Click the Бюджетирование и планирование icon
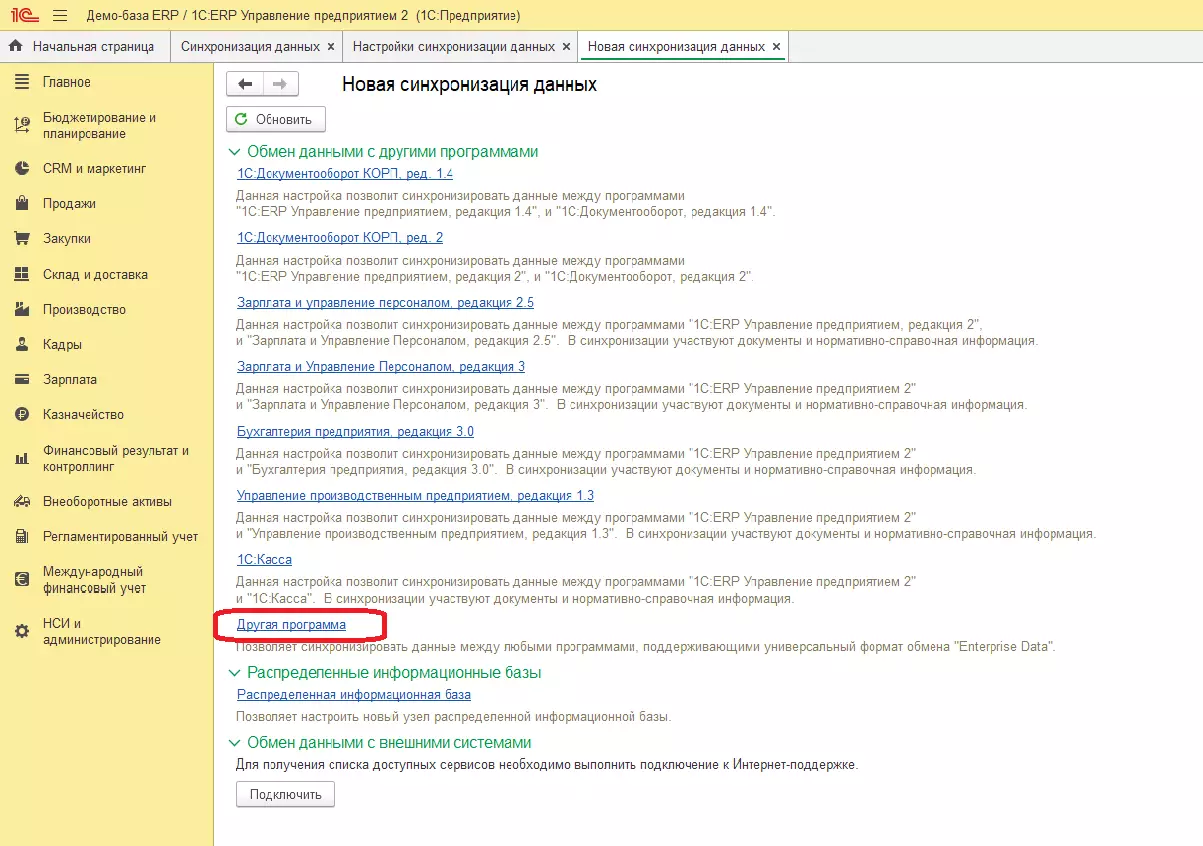The width and height of the screenshot is (1203, 846). tap(22, 125)
